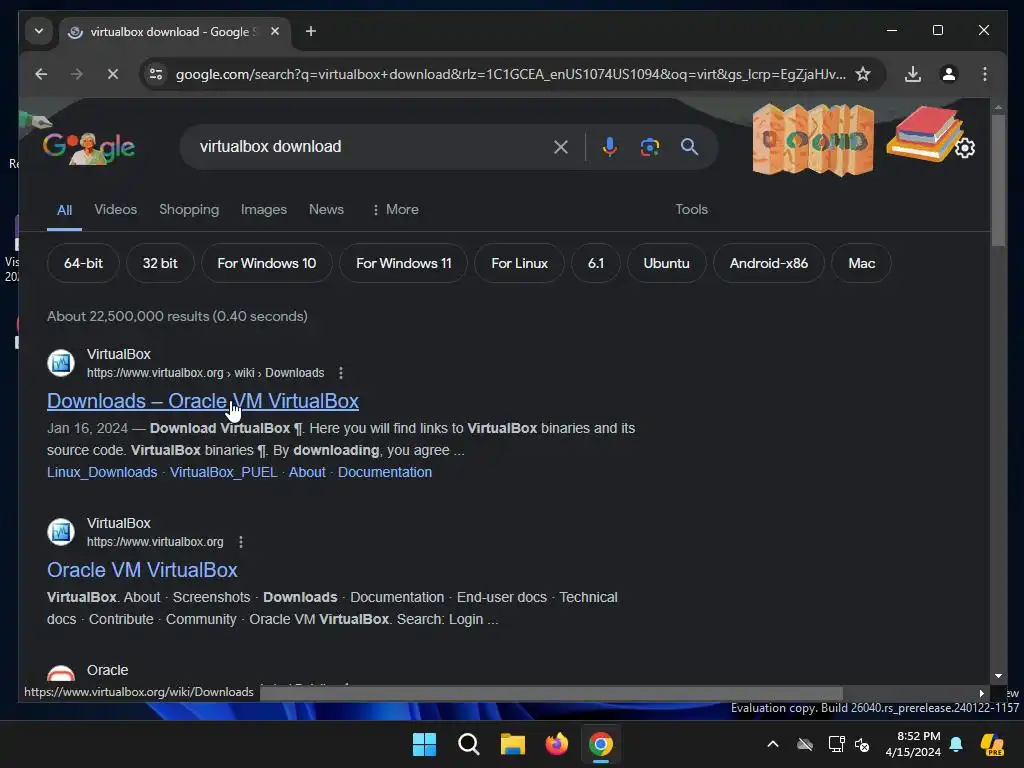Filter by 64-bit chip
The width and height of the screenshot is (1024, 768).
(83, 263)
